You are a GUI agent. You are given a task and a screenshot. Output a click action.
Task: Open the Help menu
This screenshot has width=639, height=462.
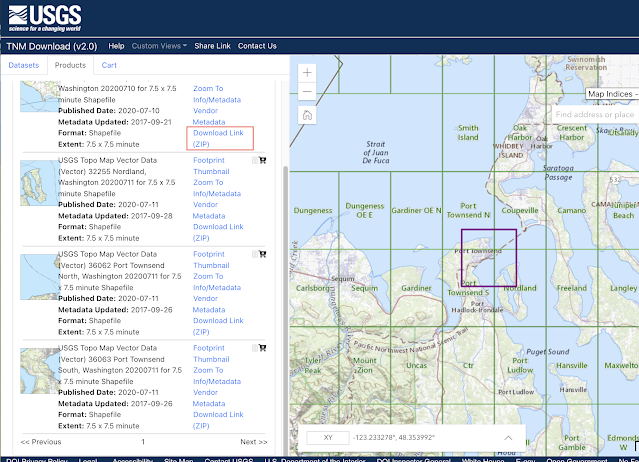pyautogui.click(x=116, y=46)
